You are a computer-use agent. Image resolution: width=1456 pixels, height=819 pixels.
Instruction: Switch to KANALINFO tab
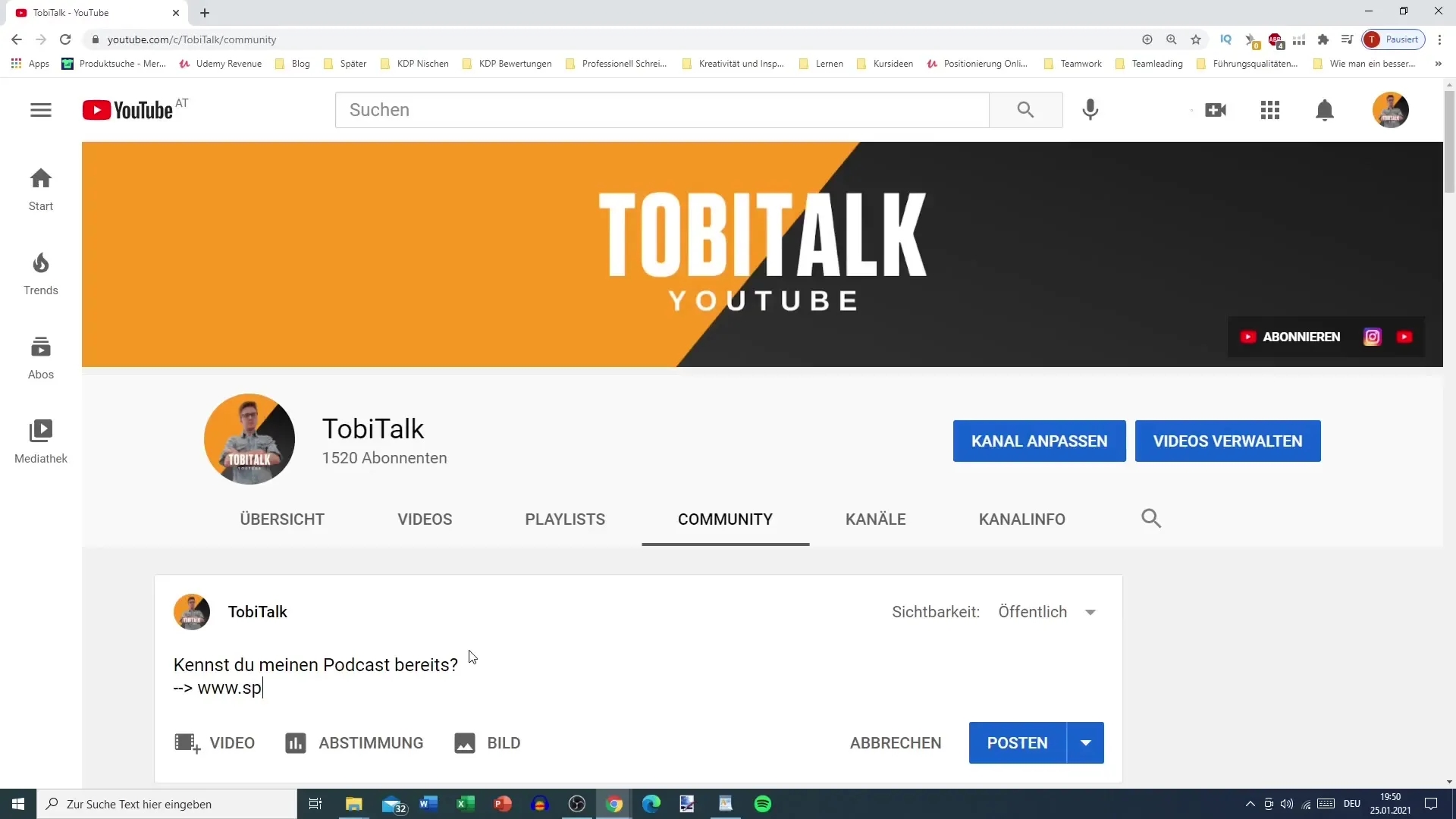pyautogui.click(x=1022, y=519)
